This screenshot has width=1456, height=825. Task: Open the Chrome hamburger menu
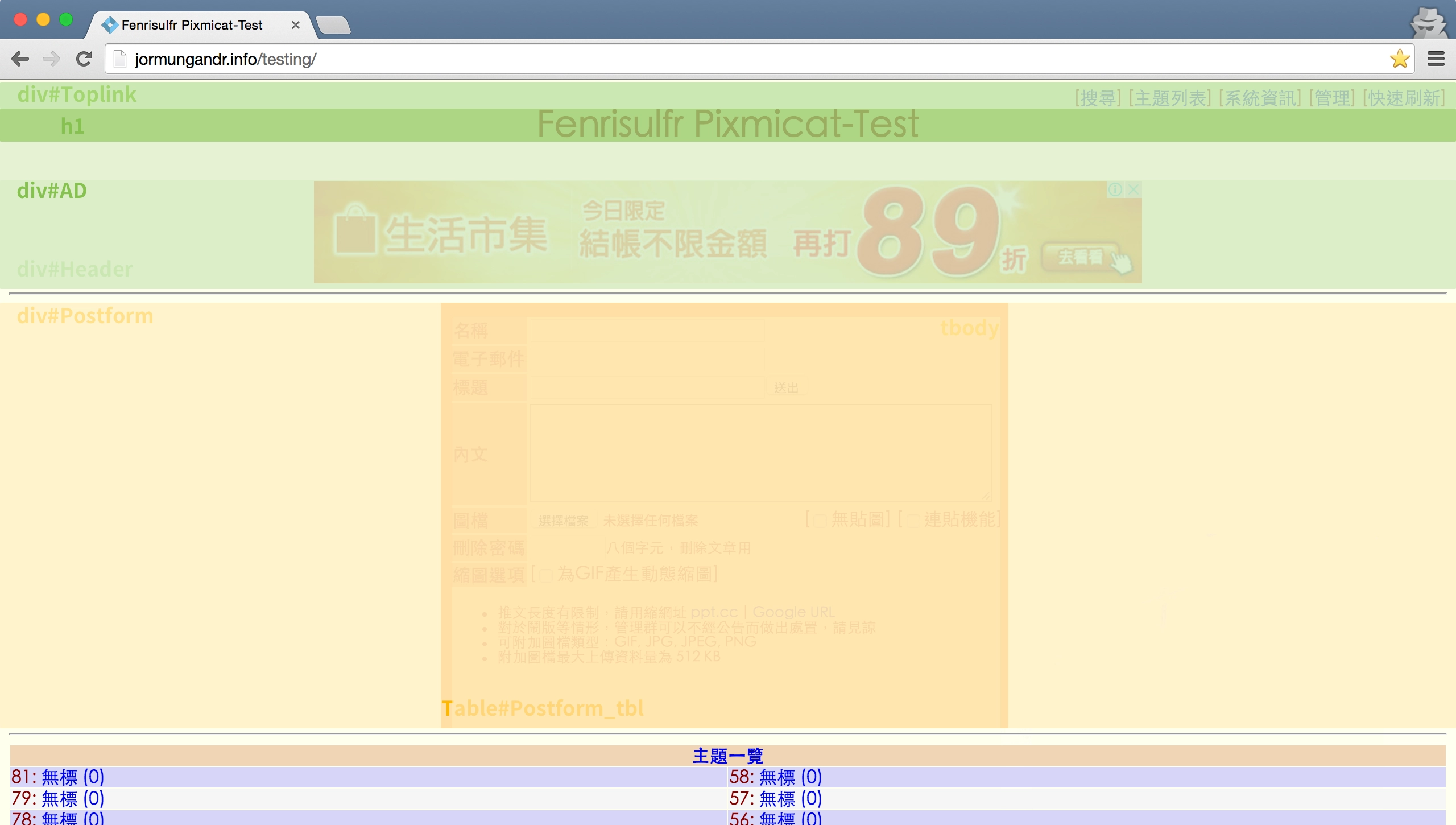[x=1436, y=59]
